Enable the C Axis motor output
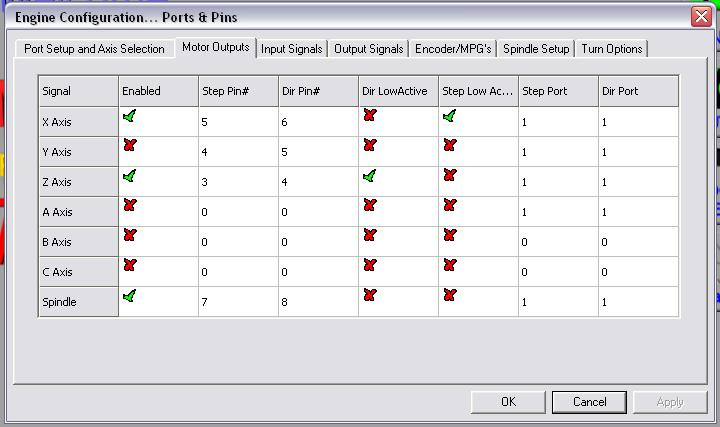Viewport: 720px width, 427px height. tap(129, 266)
